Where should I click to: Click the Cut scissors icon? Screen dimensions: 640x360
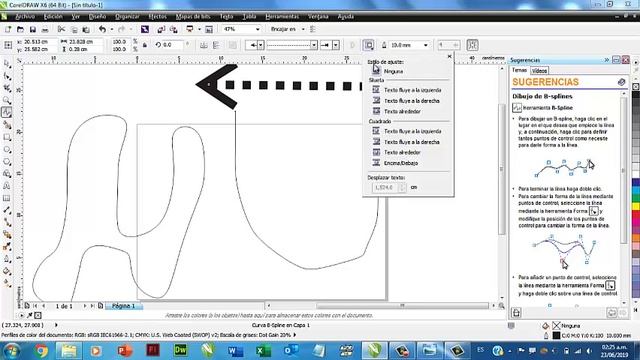pyautogui.click(x=61, y=29)
